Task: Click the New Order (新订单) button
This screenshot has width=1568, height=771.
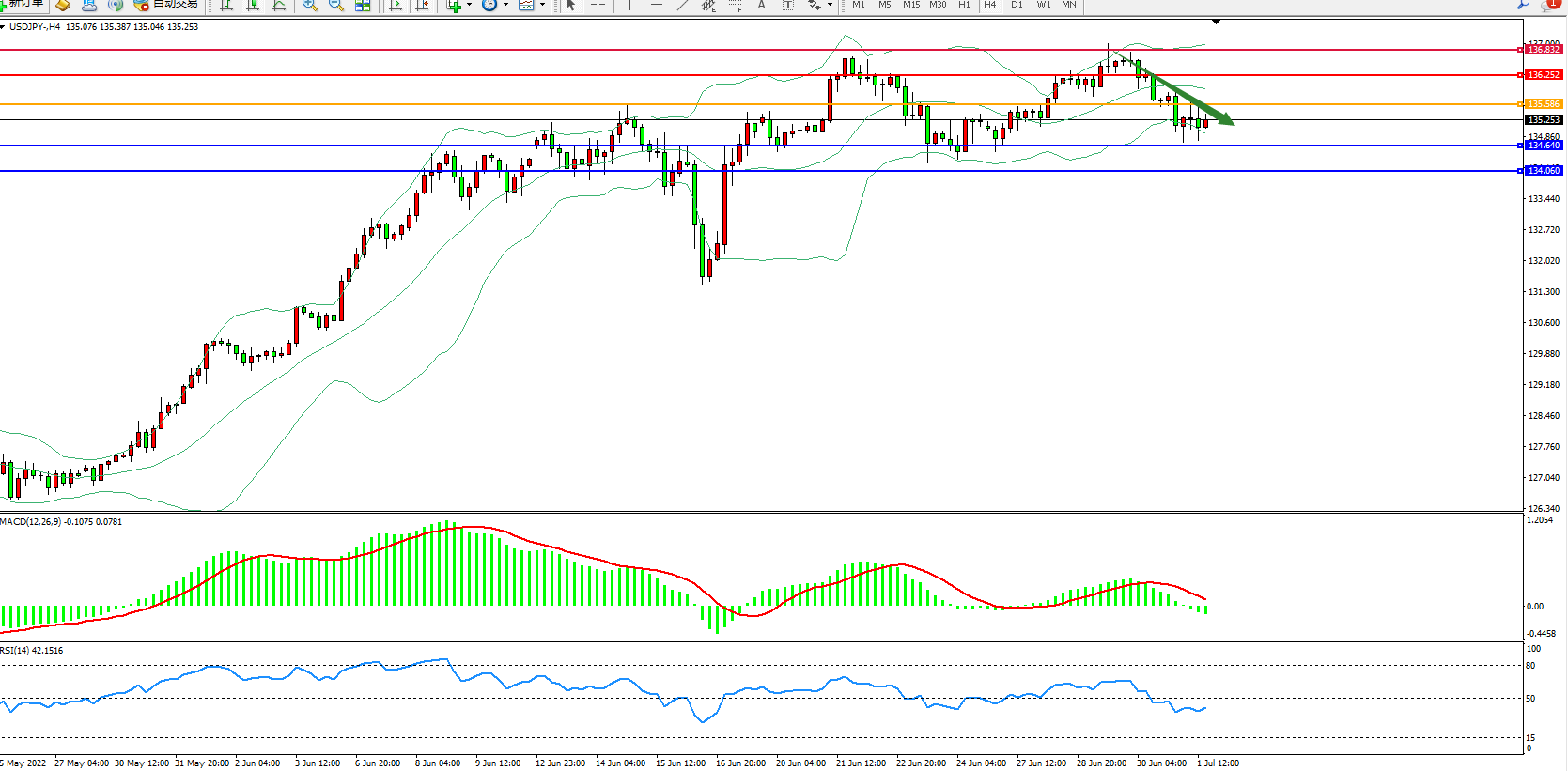Action: coord(23,5)
